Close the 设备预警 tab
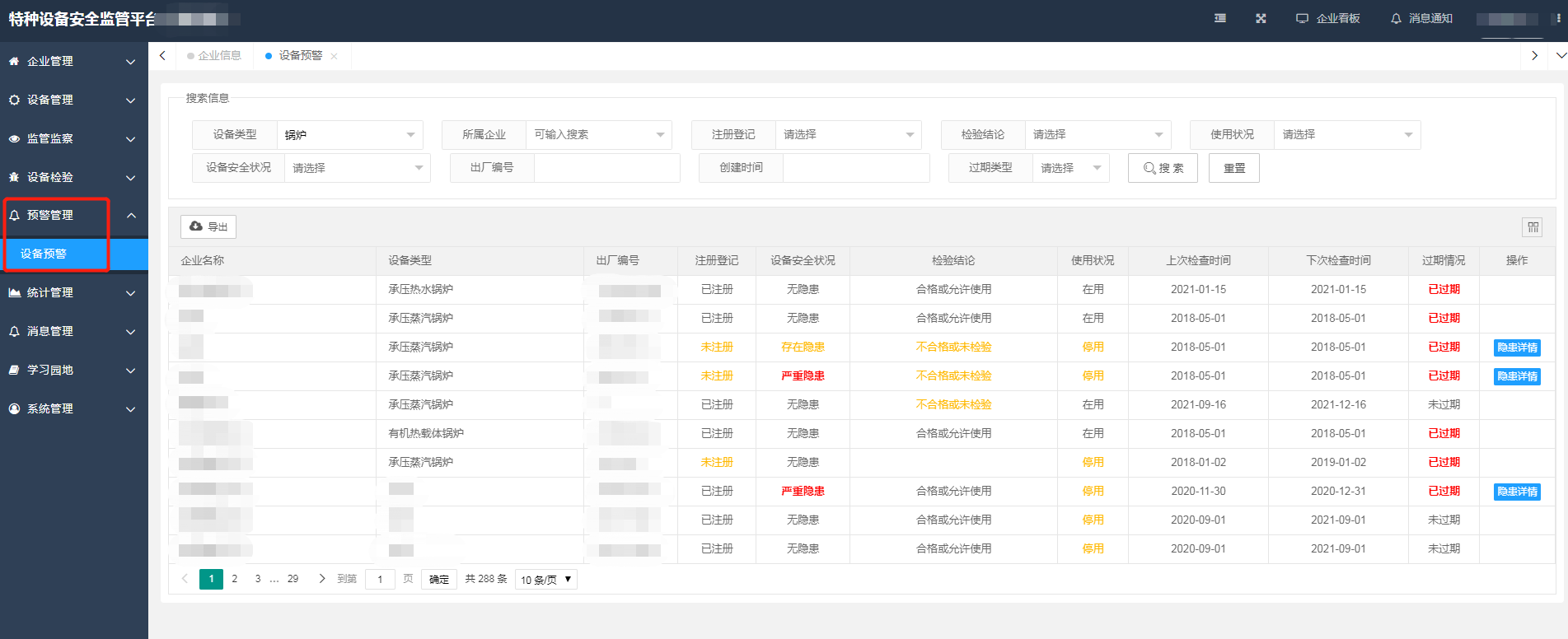Image resolution: width=1568 pixels, height=639 pixels. [x=334, y=56]
